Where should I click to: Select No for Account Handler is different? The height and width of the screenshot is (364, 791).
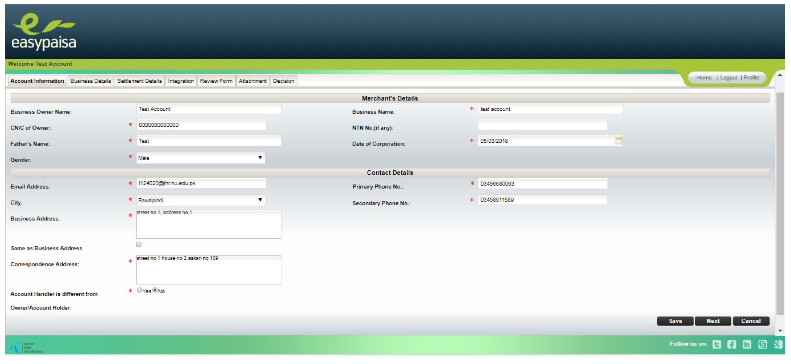155,290
